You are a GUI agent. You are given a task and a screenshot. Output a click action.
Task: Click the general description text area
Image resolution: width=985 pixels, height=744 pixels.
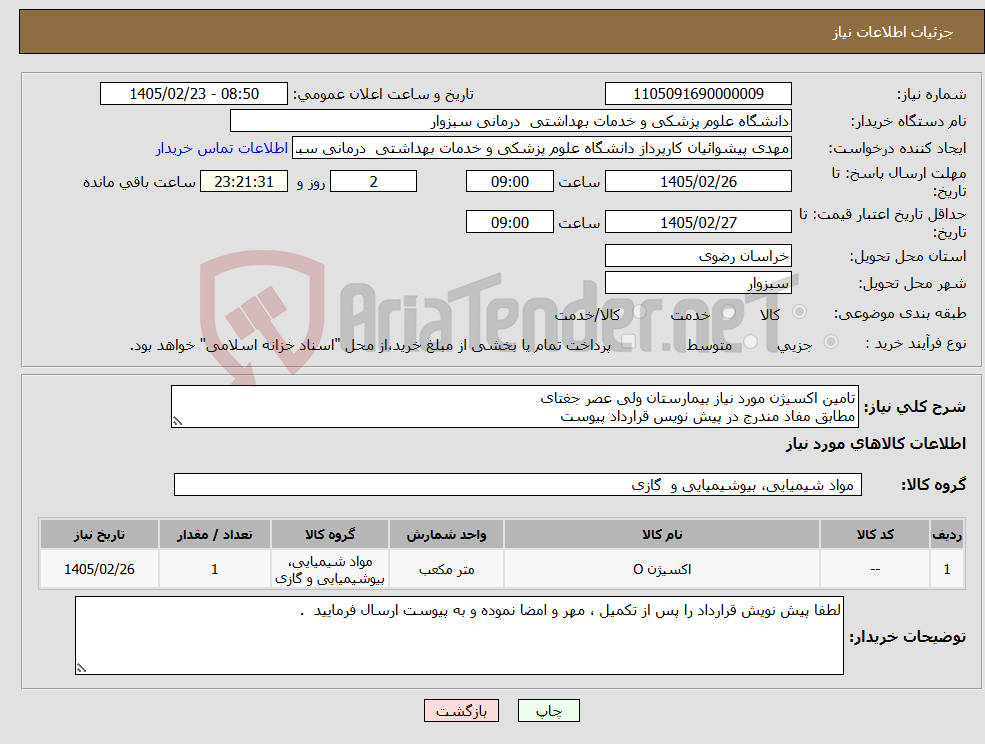pos(514,407)
